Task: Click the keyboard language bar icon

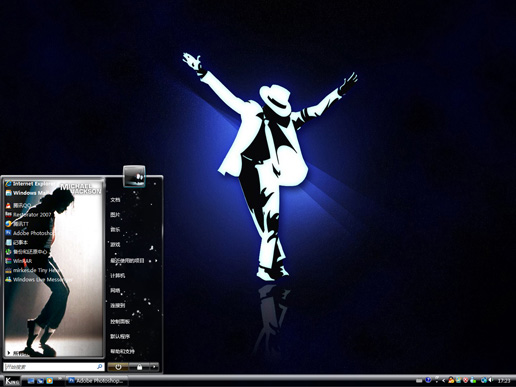Action: tap(419, 380)
